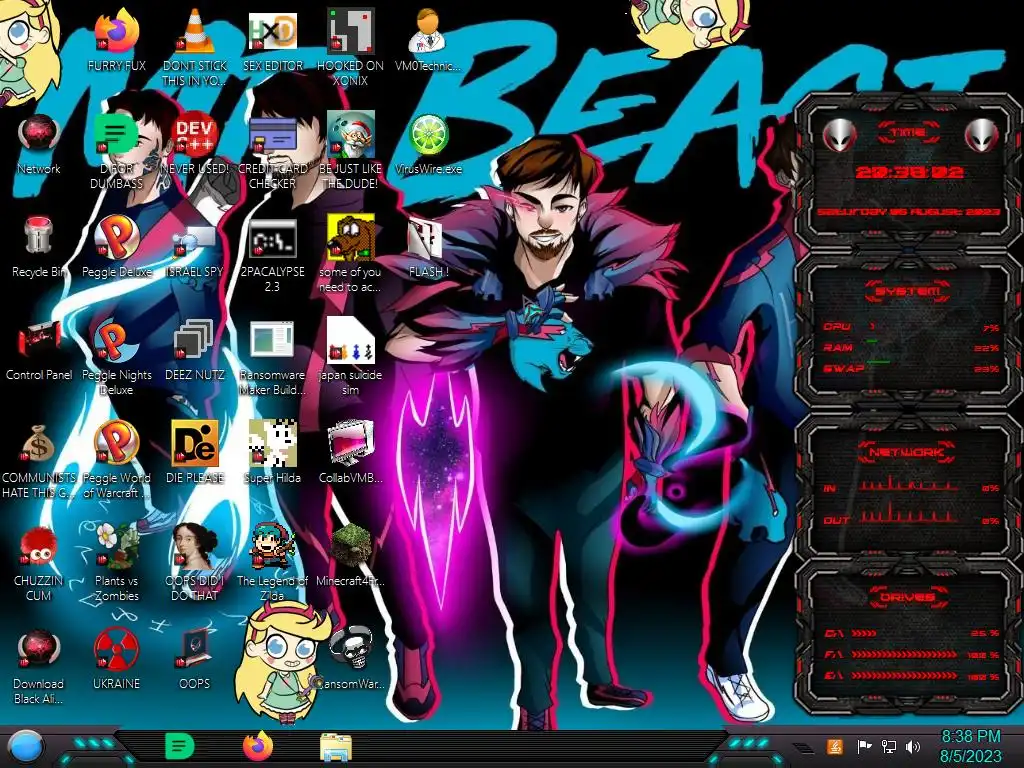
Task: Open the HOOKED ON XONIX game icon
Action: coord(351,31)
